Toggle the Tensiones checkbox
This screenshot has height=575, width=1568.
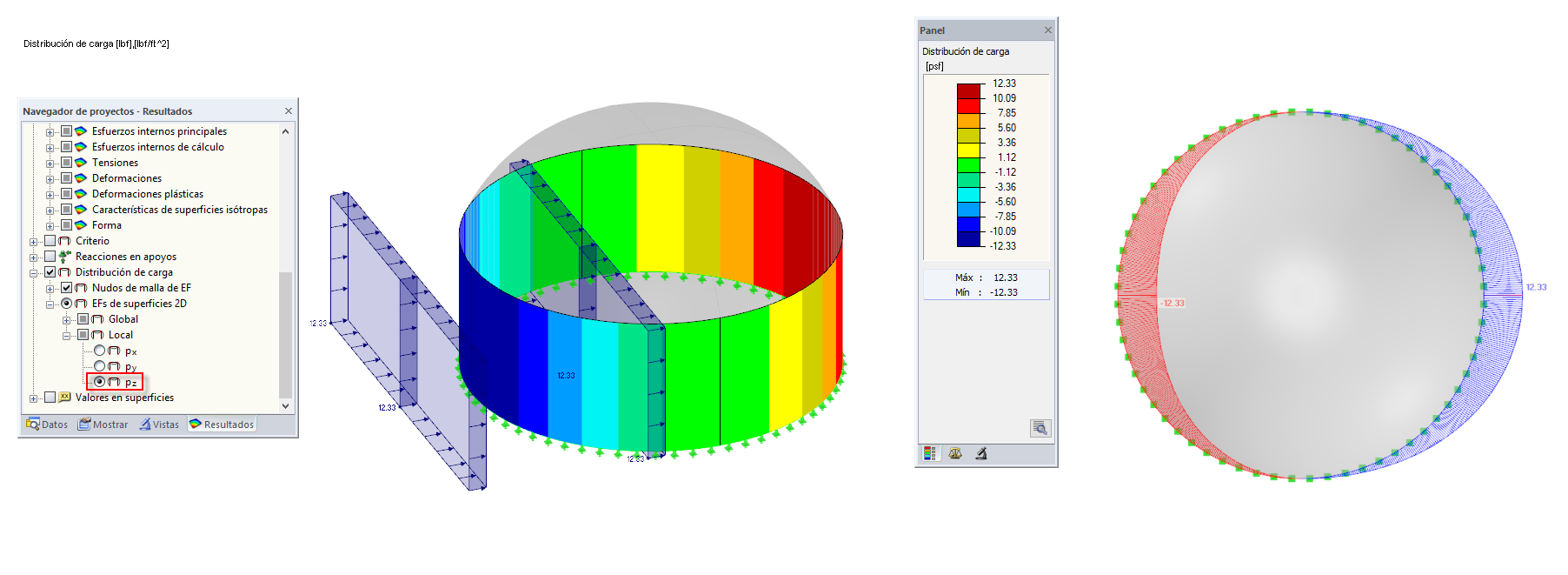(66, 163)
